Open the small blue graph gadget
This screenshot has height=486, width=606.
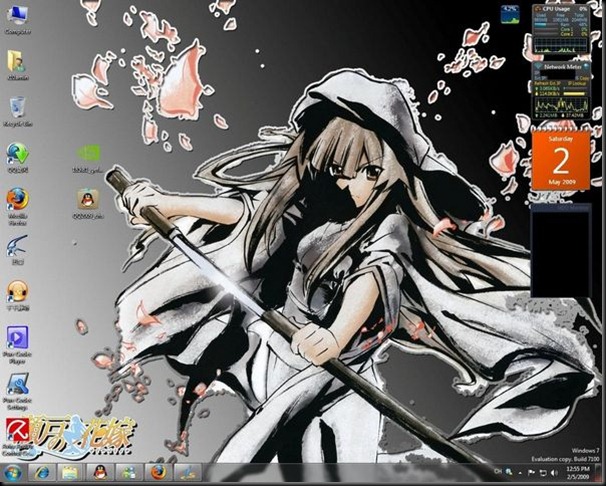510,15
